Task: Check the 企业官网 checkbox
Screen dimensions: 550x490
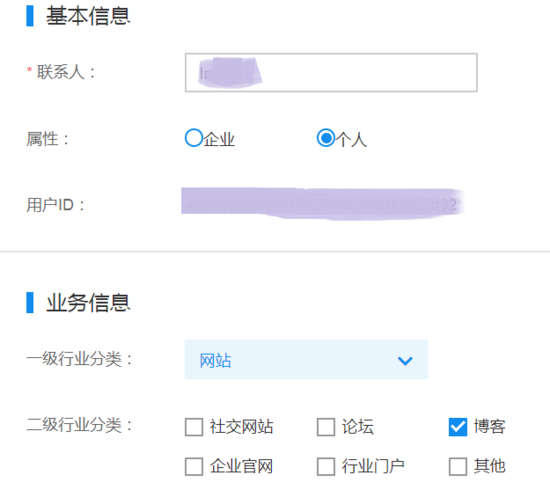Action: click(194, 466)
